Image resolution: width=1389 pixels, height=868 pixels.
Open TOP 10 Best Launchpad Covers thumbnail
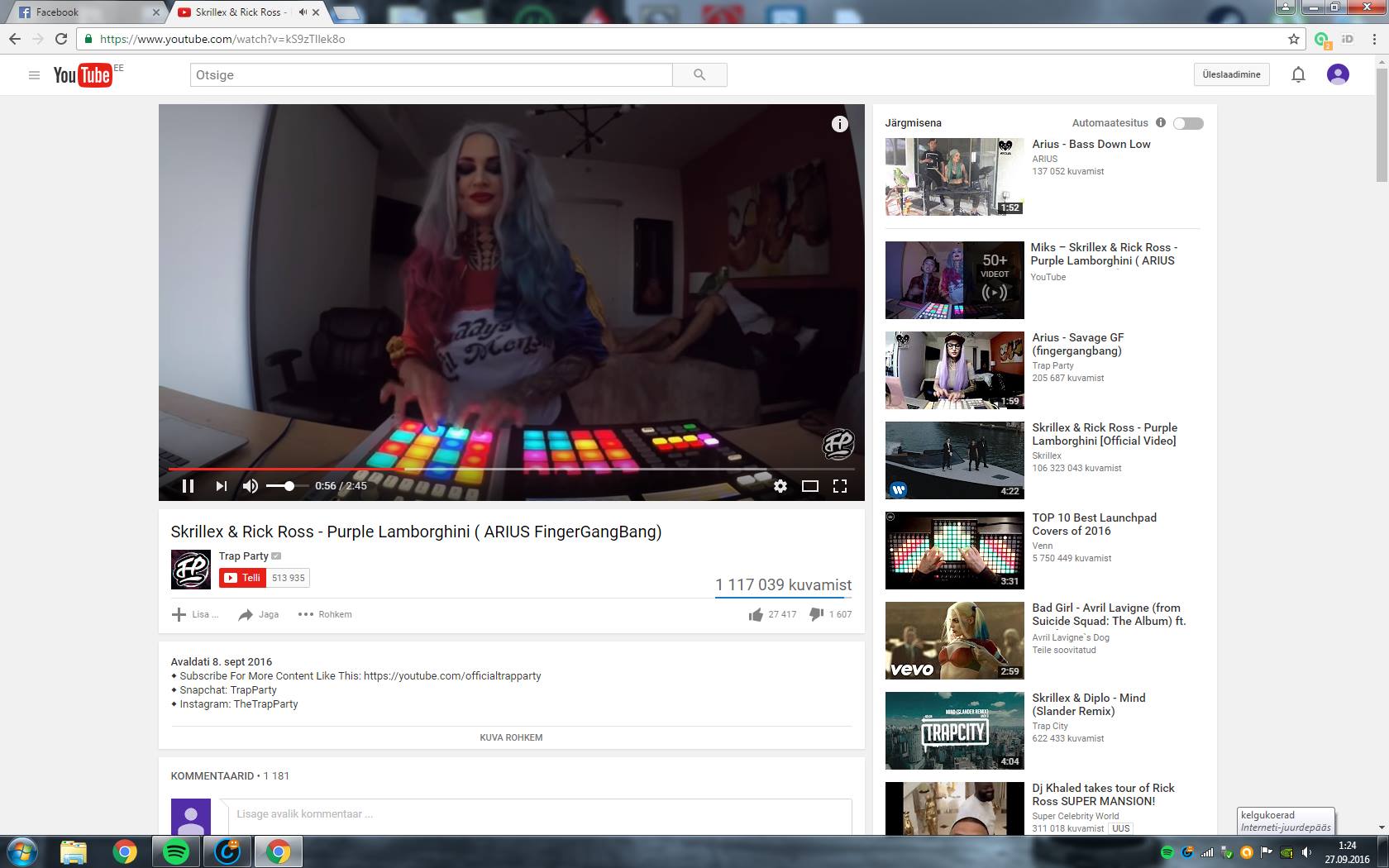point(954,551)
